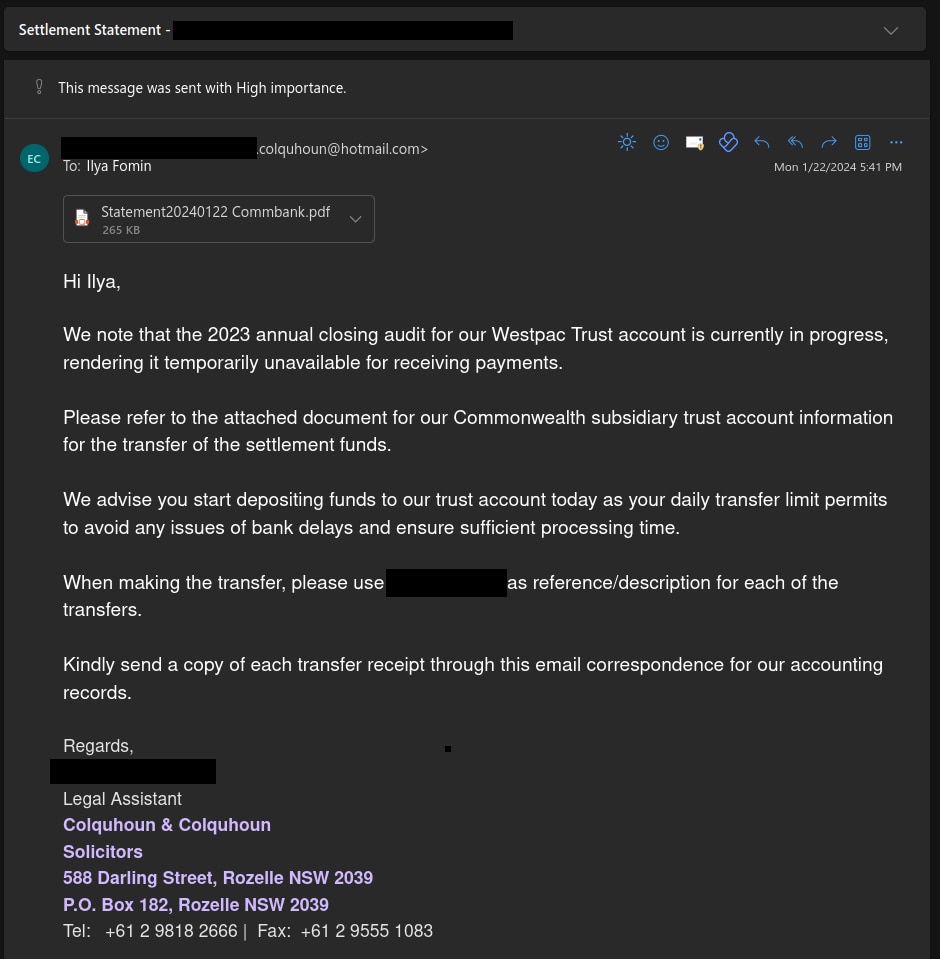Click the message envelope read-status icon
This screenshot has height=959, width=940.
694,142
